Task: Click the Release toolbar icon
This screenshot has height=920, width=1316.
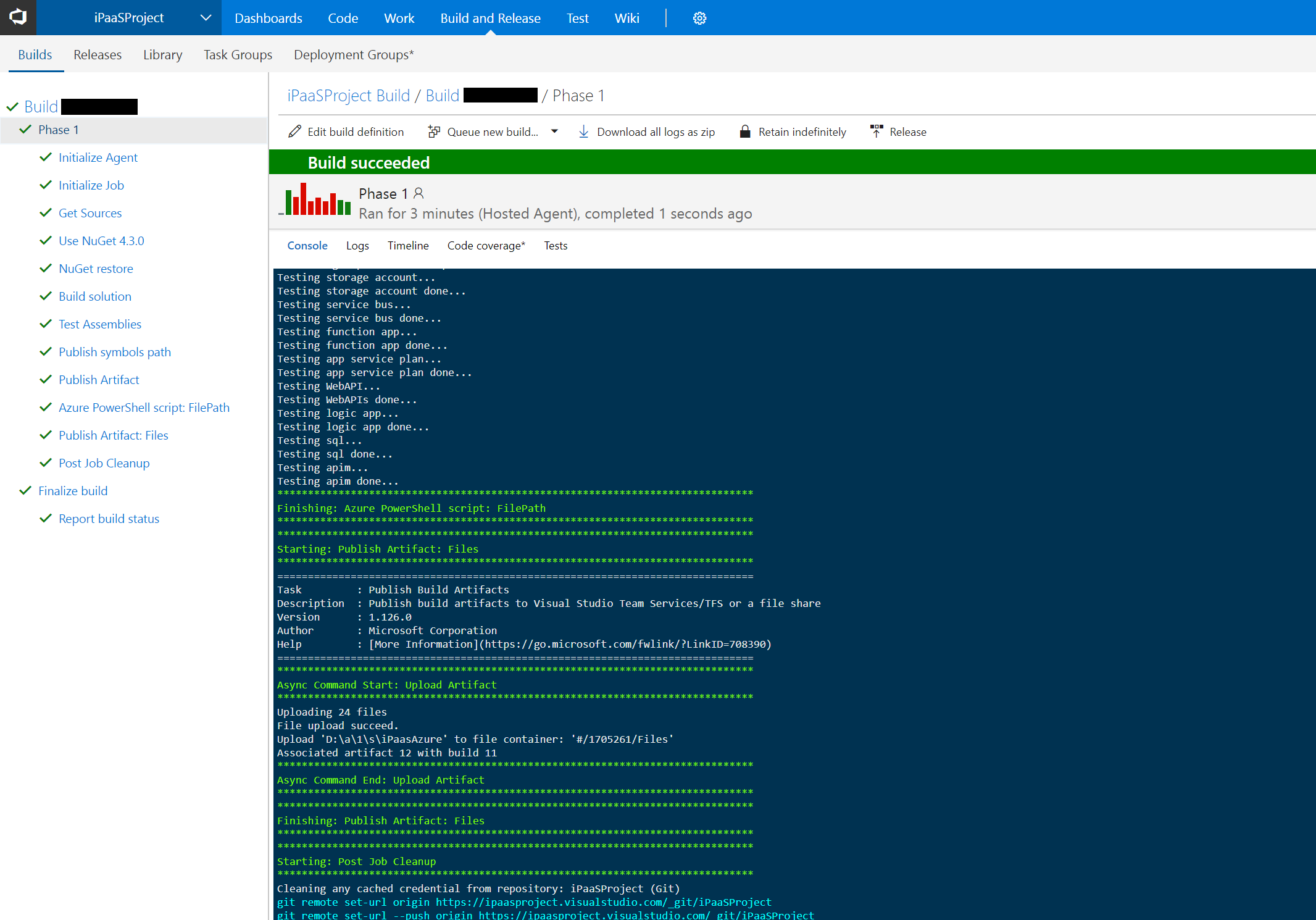Action: [877, 132]
